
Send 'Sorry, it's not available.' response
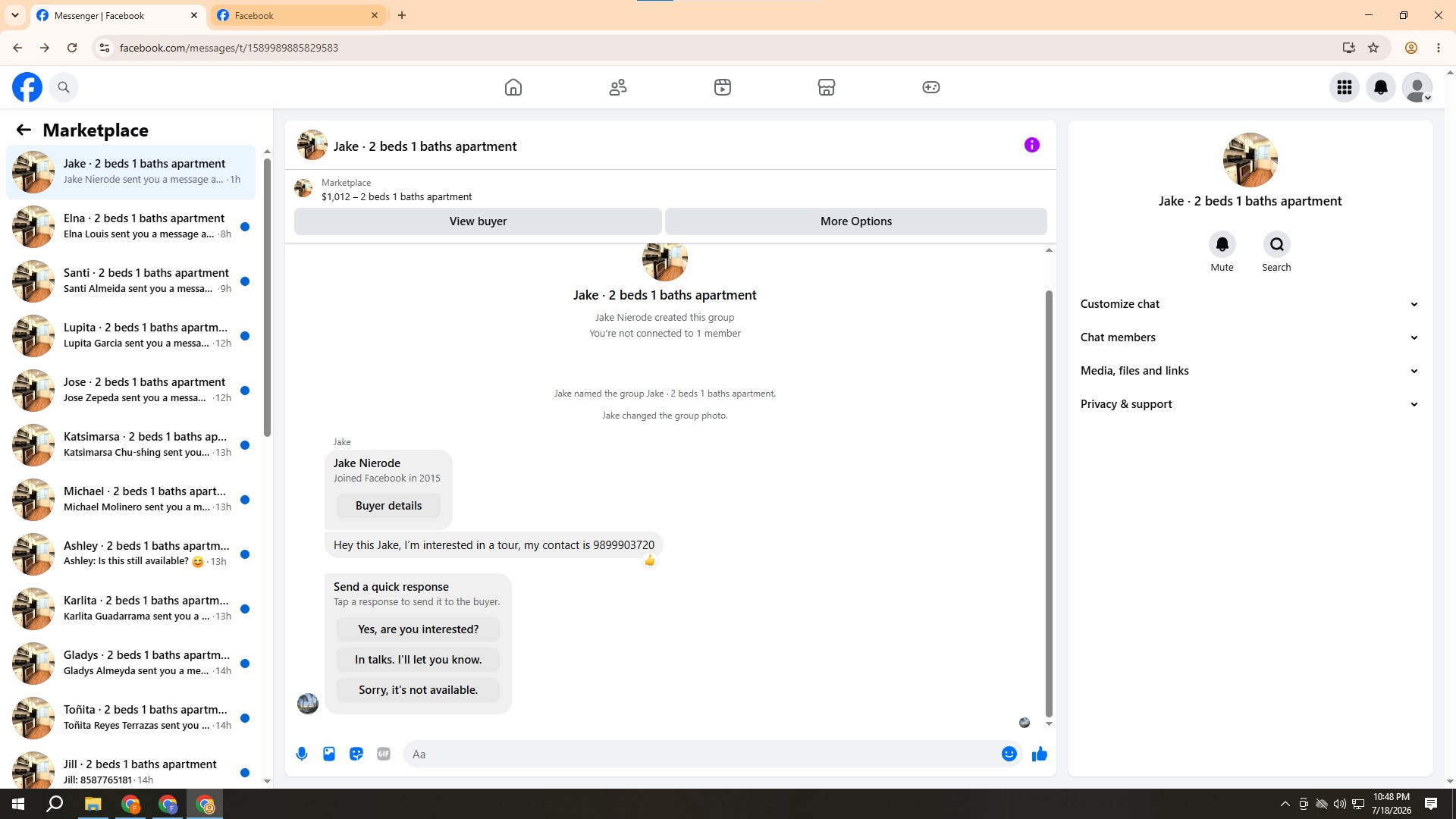(x=418, y=690)
